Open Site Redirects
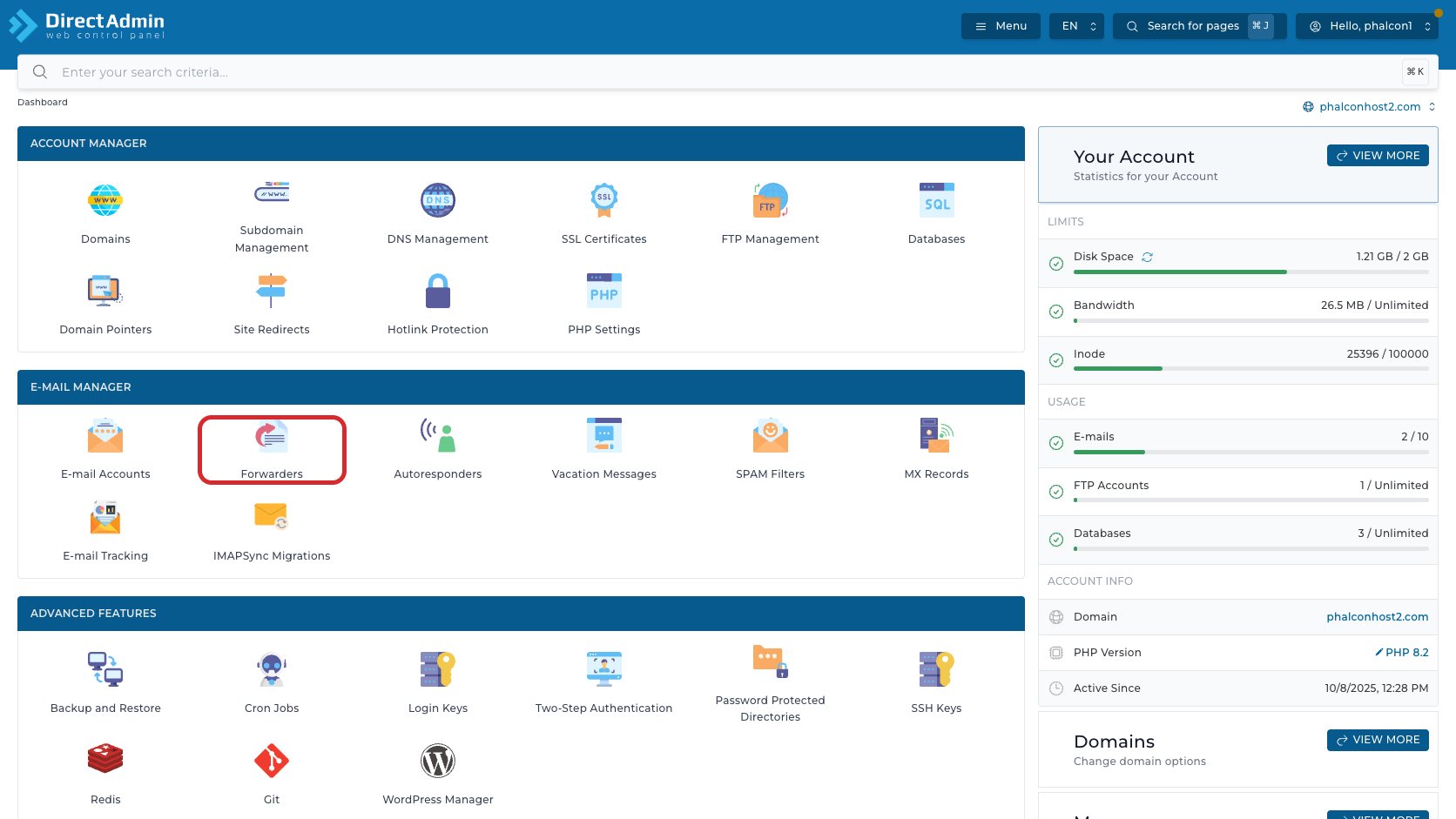The width and height of the screenshot is (1456, 819). [x=272, y=305]
